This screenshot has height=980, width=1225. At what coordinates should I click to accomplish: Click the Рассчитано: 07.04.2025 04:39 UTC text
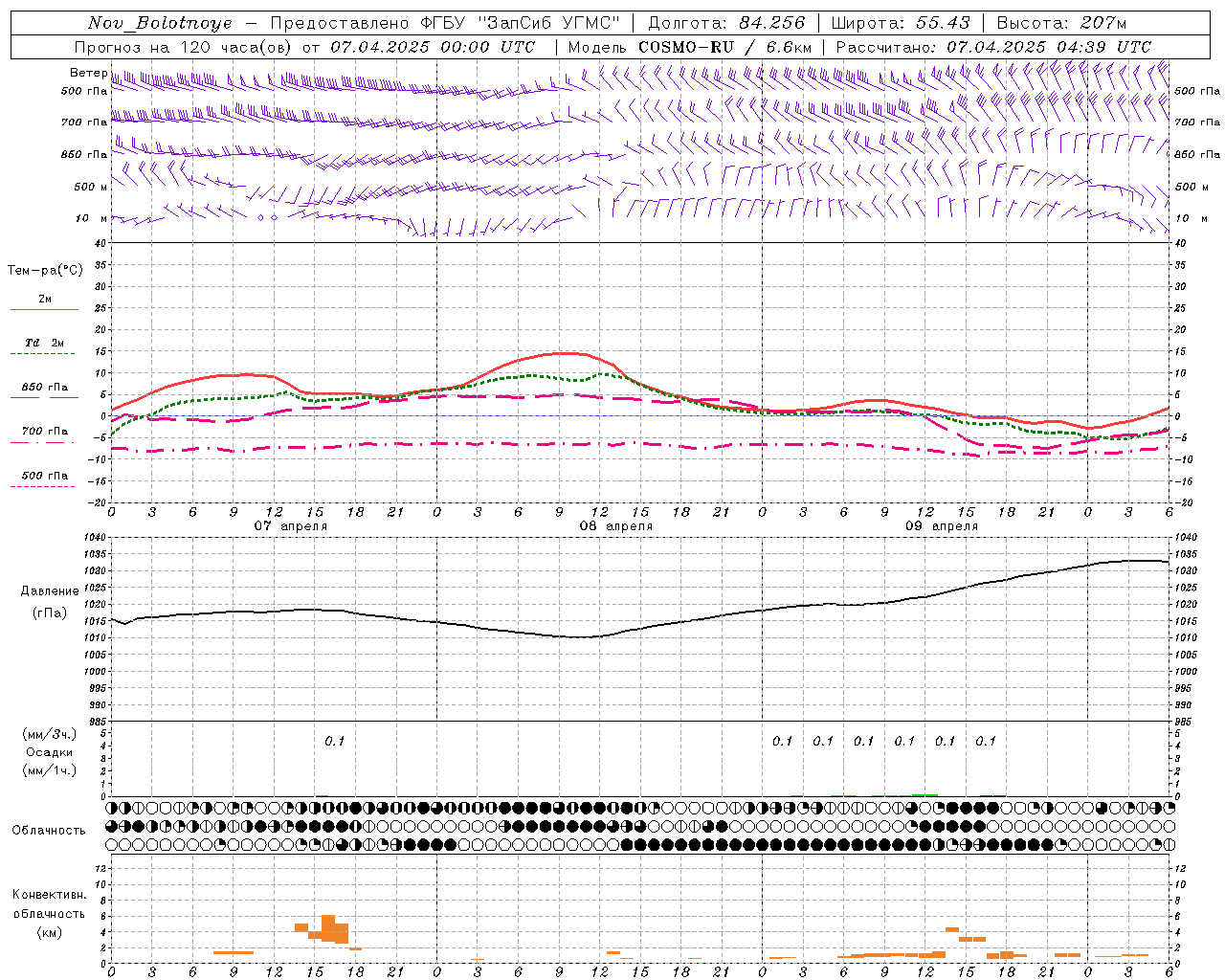click(x=993, y=47)
